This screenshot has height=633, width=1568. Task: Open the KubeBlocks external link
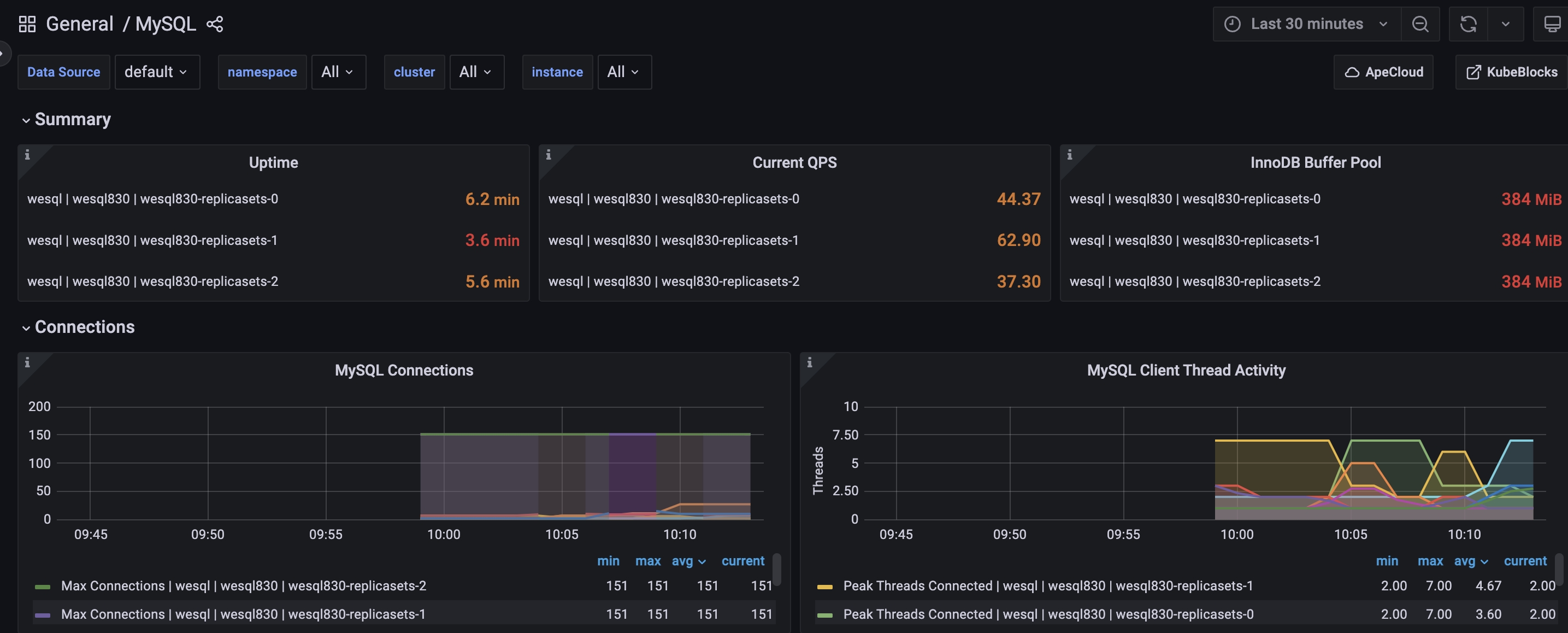(x=1512, y=72)
